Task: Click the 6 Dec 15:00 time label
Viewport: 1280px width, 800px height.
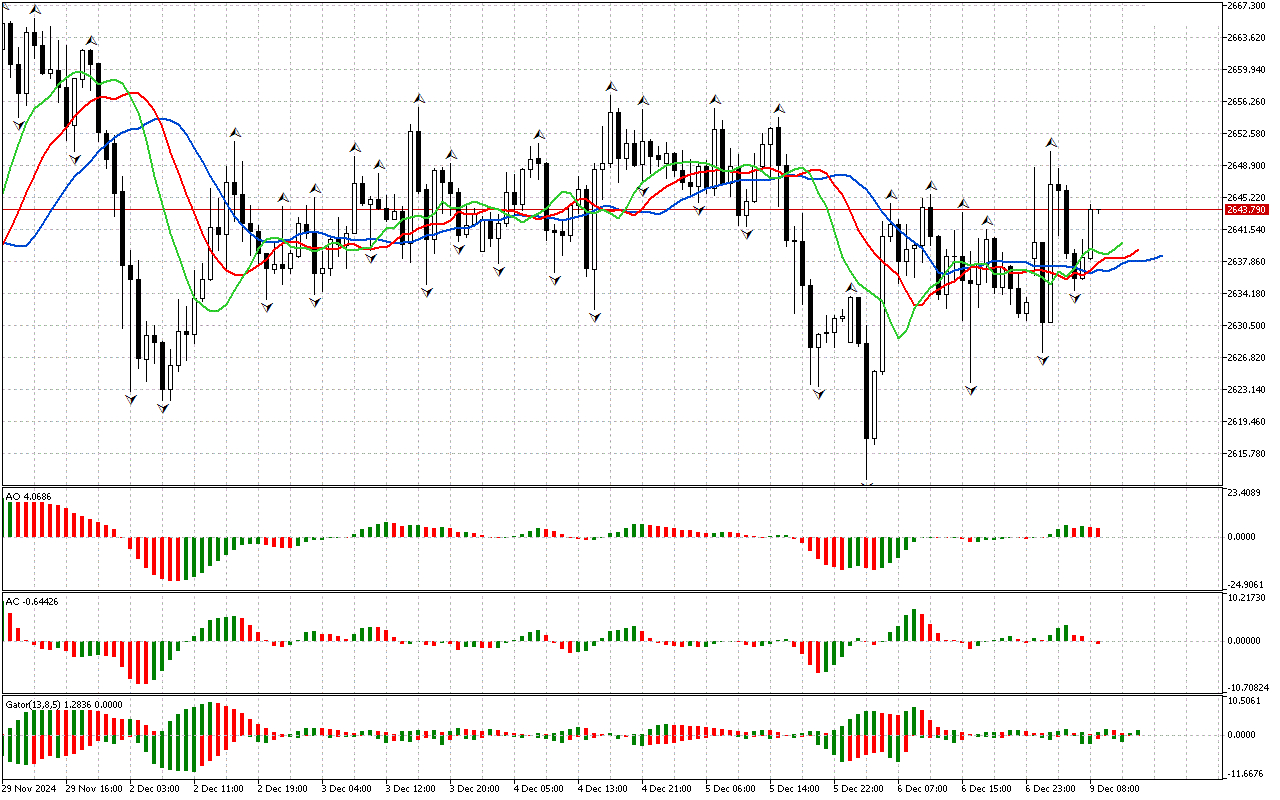Action: pyautogui.click(x=988, y=788)
